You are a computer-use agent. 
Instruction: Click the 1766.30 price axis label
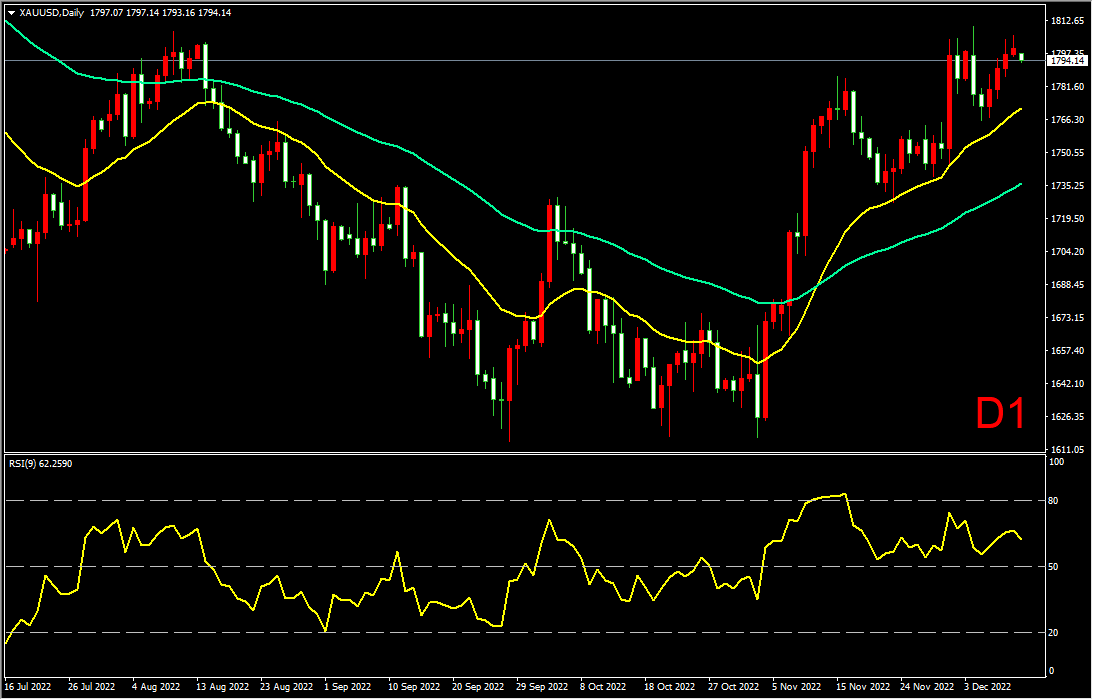point(1067,120)
